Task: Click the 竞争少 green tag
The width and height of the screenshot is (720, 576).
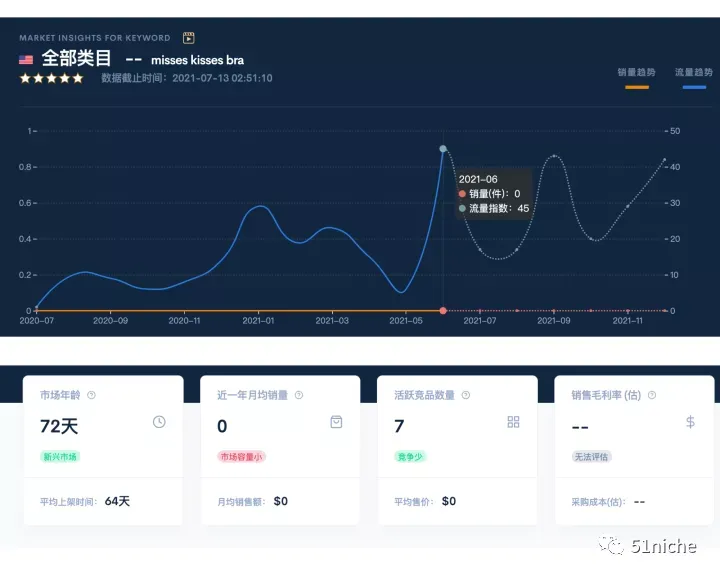Action: tap(410, 457)
